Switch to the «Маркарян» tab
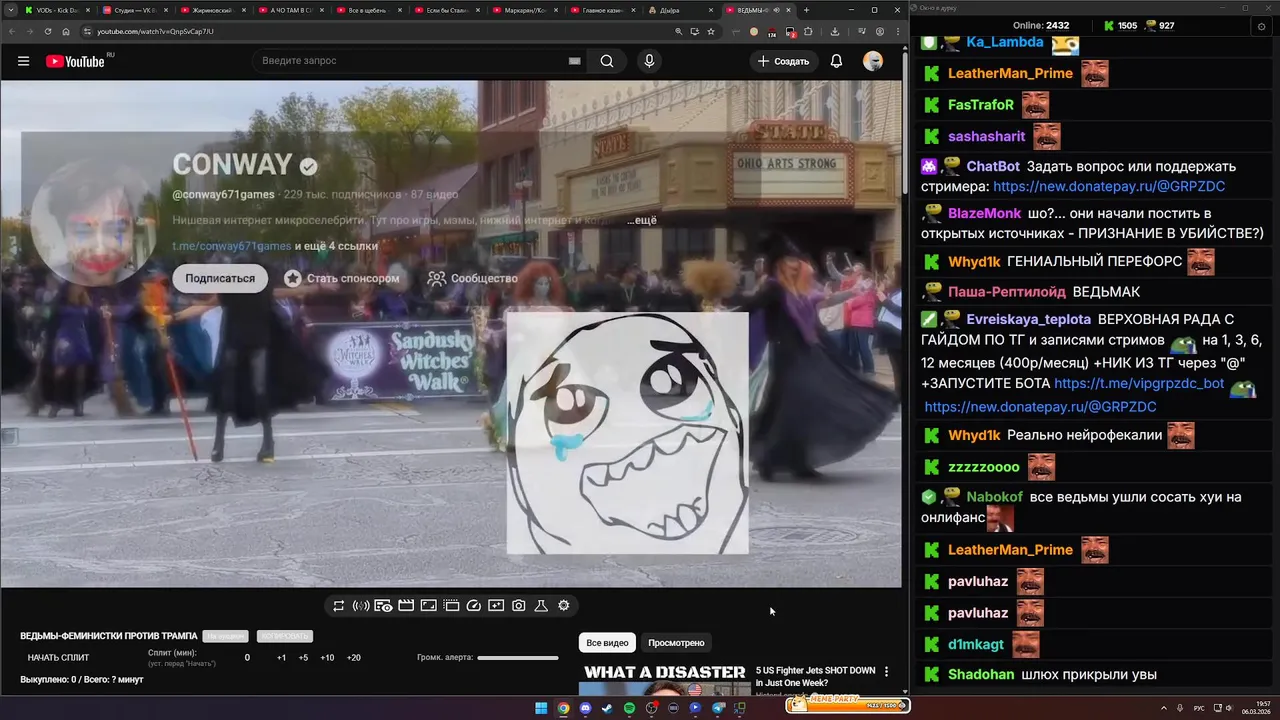 click(526, 10)
